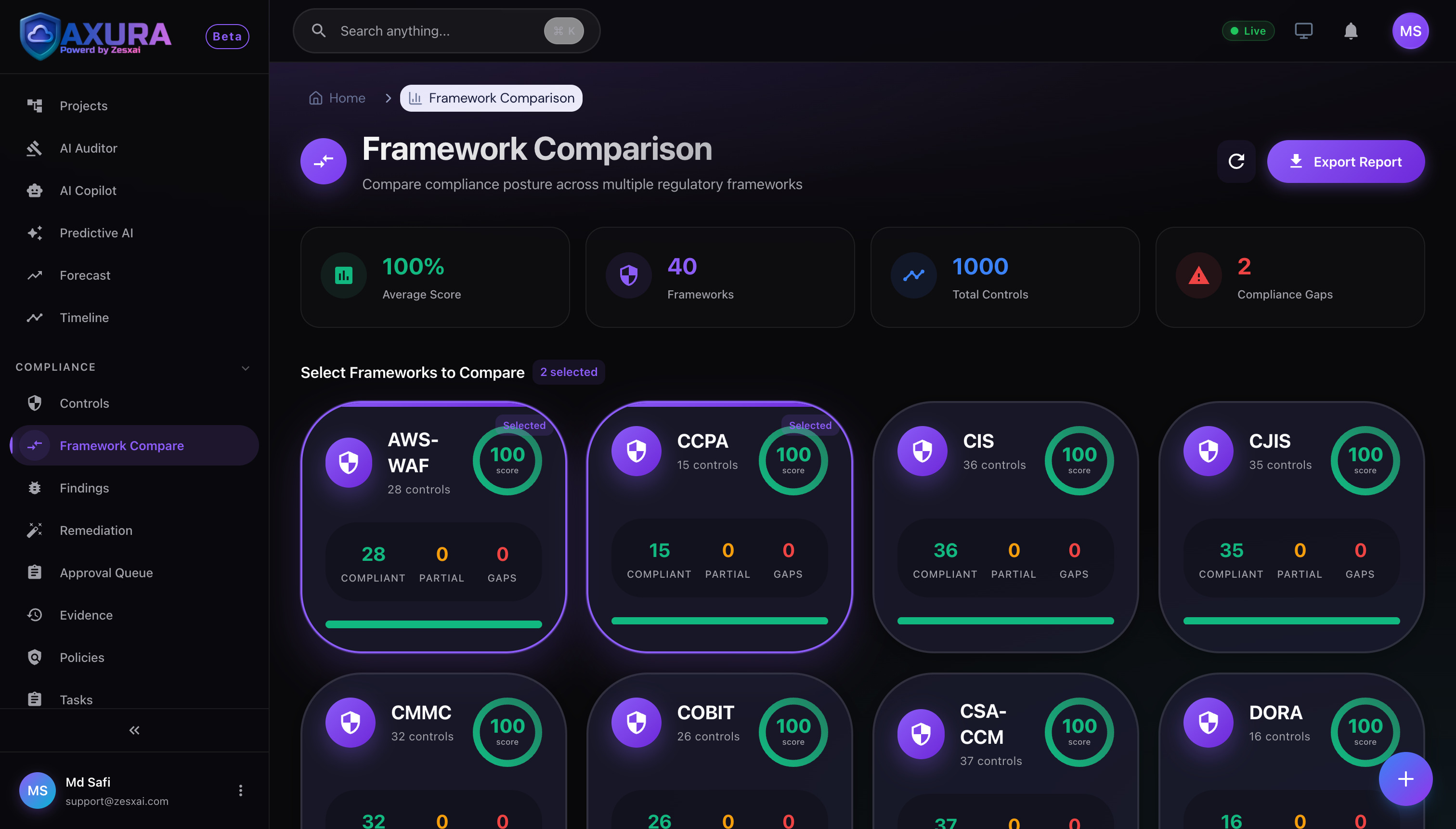The height and width of the screenshot is (829, 1456).
Task: Open the notifications bell
Action: (x=1350, y=31)
